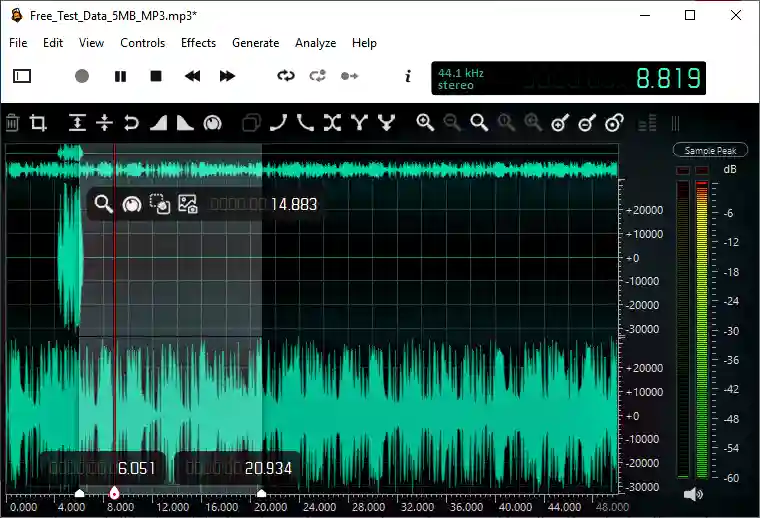Click the selection start time 6.051
Image resolution: width=760 pixels, height=518 pixels.
[136, 469]
